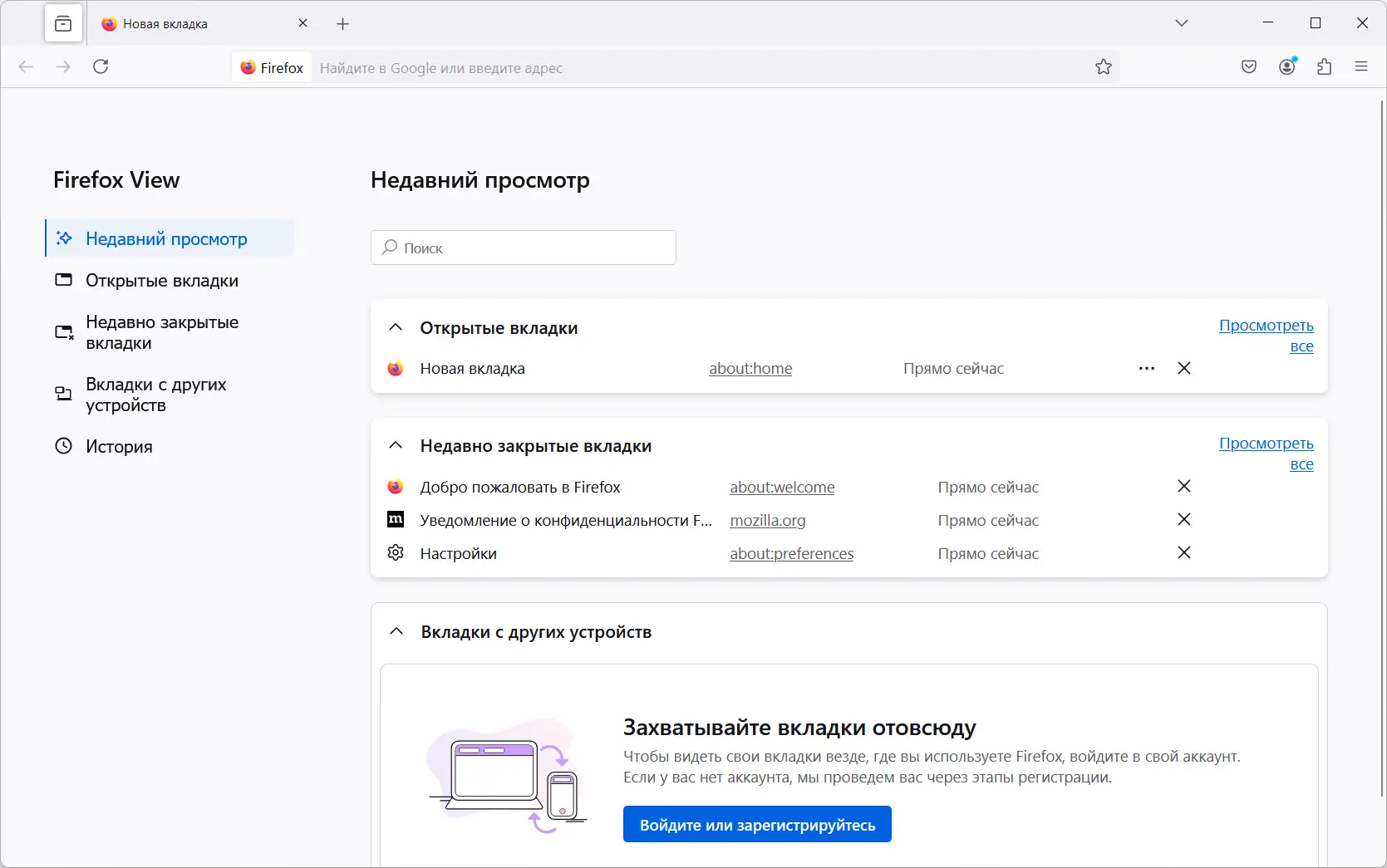Toggle the bookmark star in the address bar

1103,66
